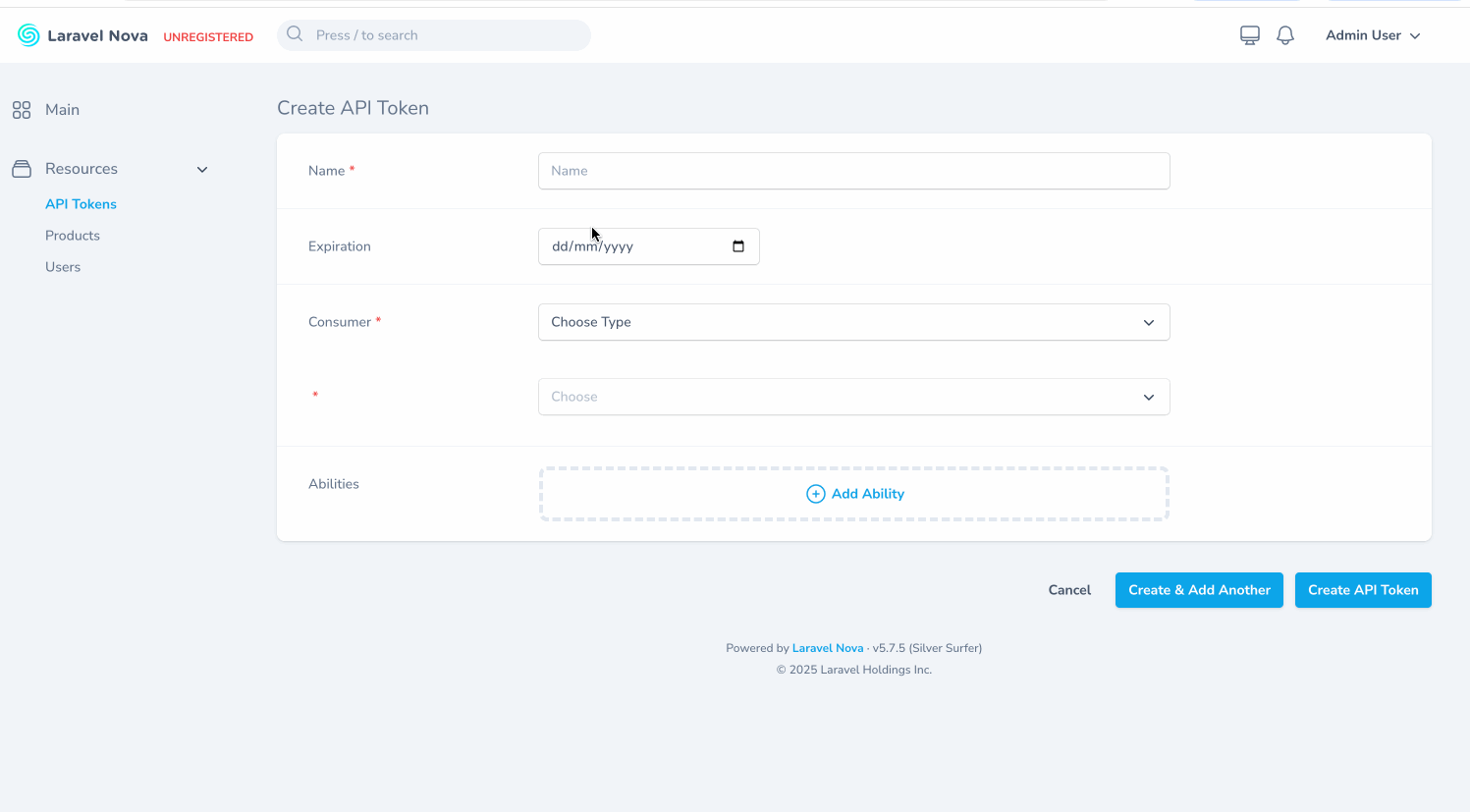The image size is (1470, 812).
Task: Click the plus icon inside Add Ability
Action: pos(815,493)
